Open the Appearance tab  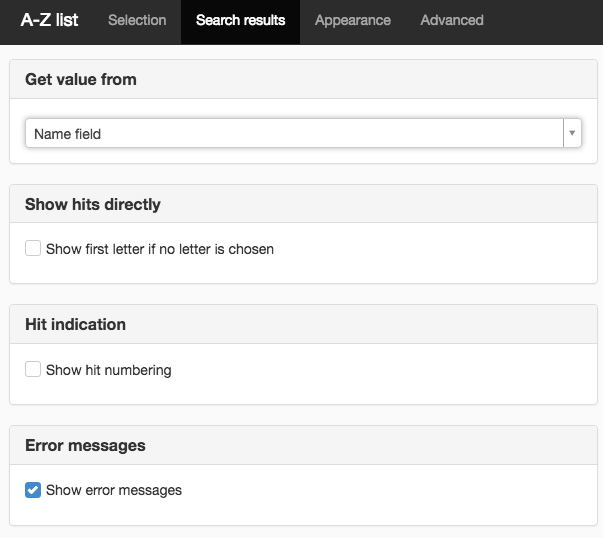coord(353,20)
